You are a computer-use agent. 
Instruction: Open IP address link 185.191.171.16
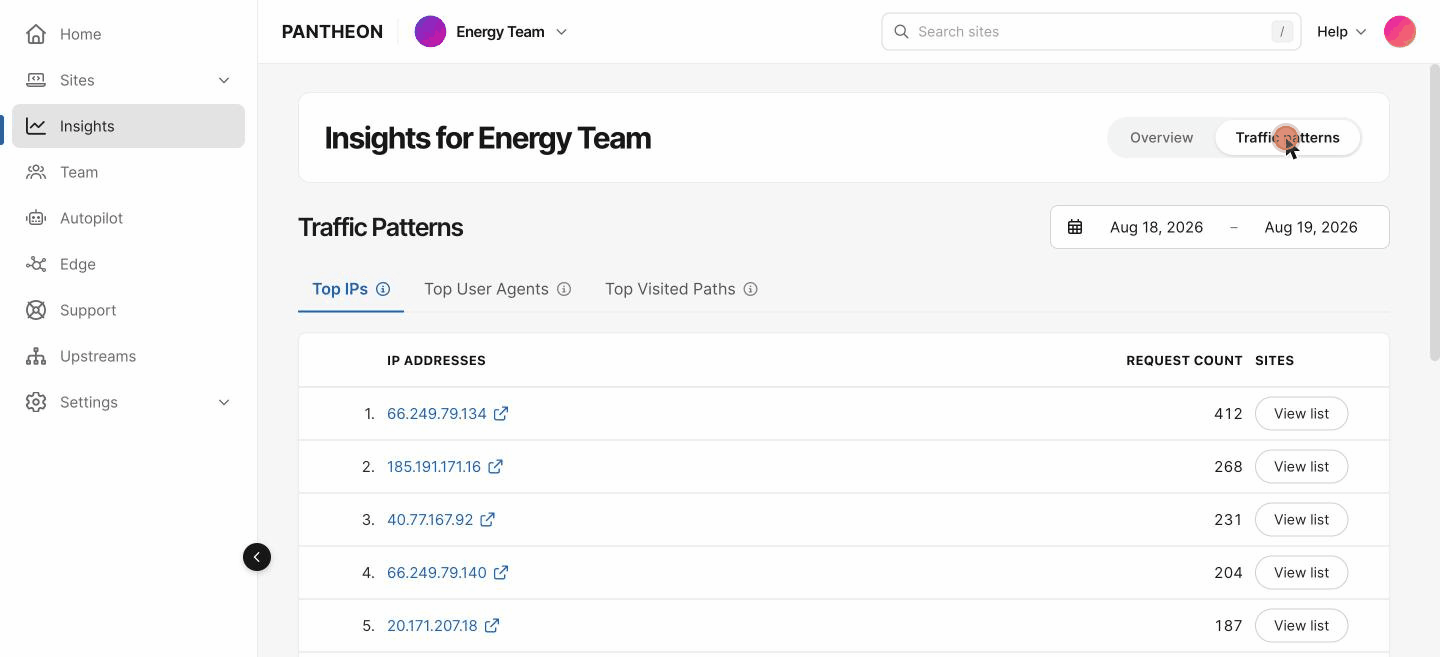click(434, 466)
